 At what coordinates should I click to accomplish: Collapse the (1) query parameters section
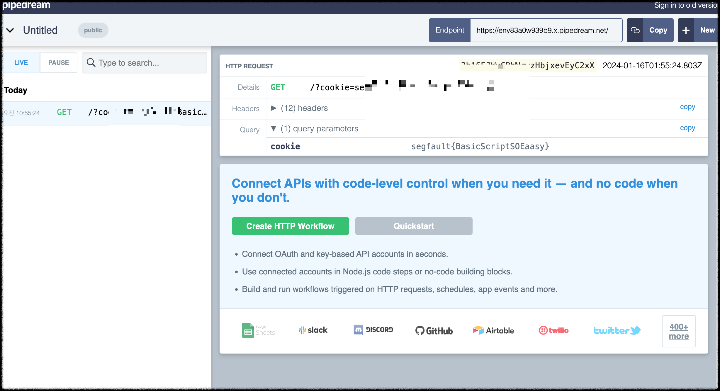coord(315,129)
